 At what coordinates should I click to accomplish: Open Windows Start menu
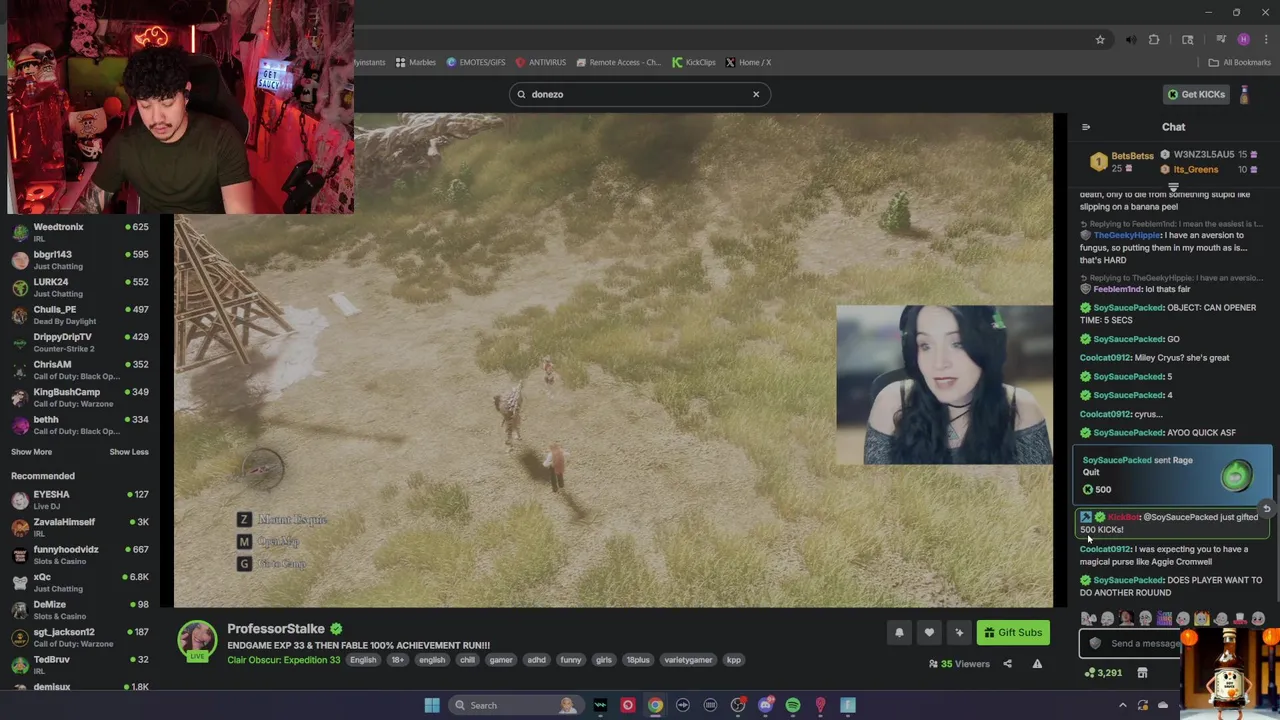coord(432,705)
